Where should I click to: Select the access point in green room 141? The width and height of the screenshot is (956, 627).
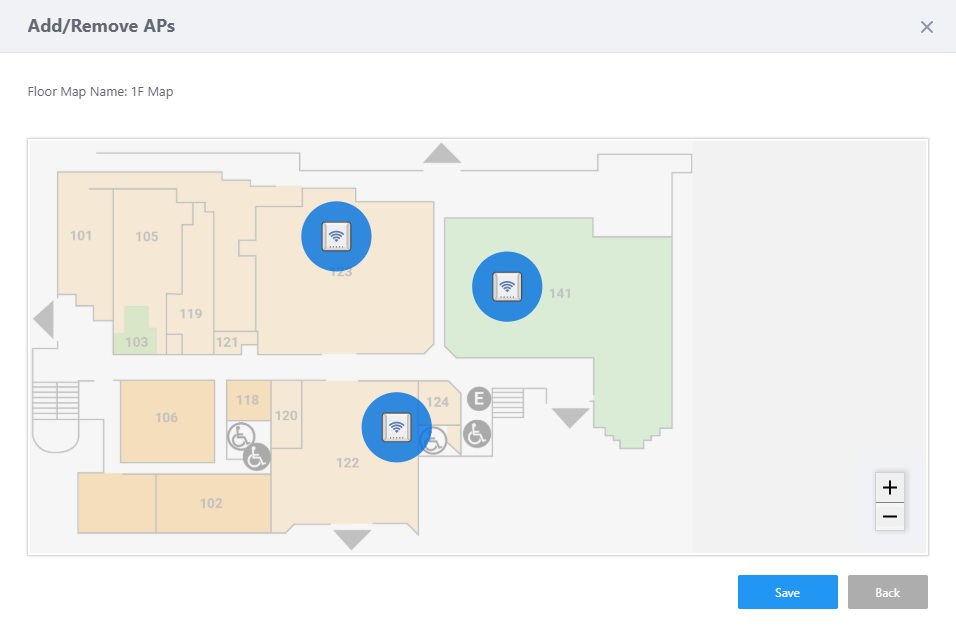(507, 287)
